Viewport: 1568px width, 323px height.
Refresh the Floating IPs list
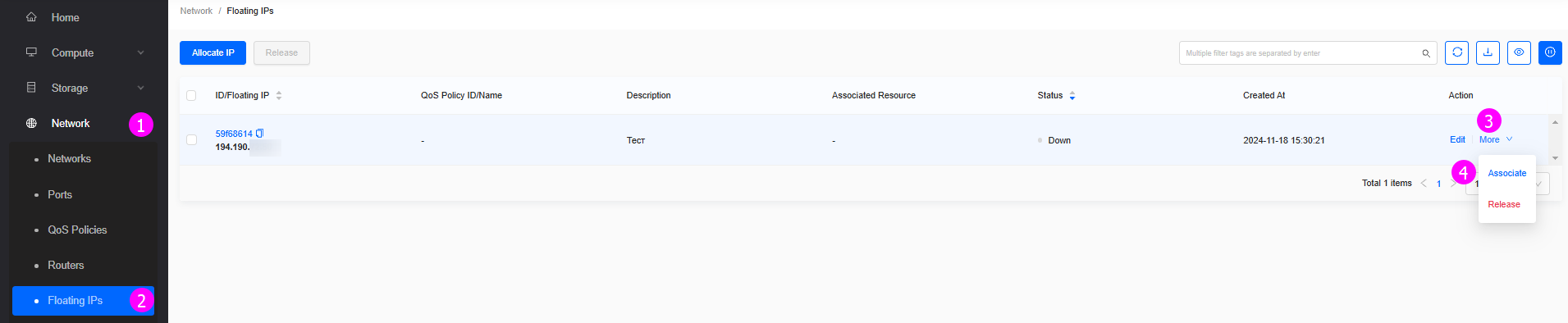(1457, 52)
